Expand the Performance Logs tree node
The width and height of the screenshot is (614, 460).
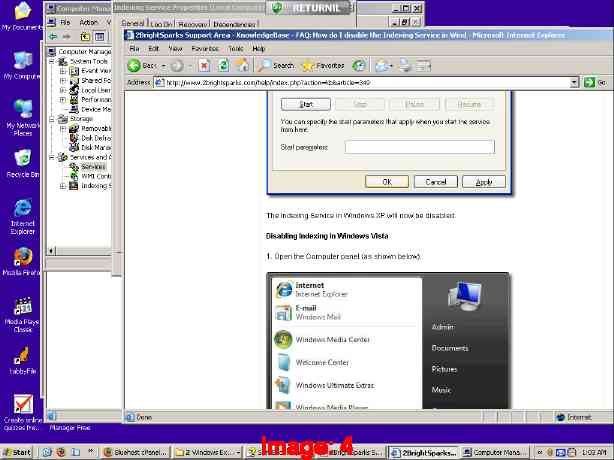[x=63, y=100]
